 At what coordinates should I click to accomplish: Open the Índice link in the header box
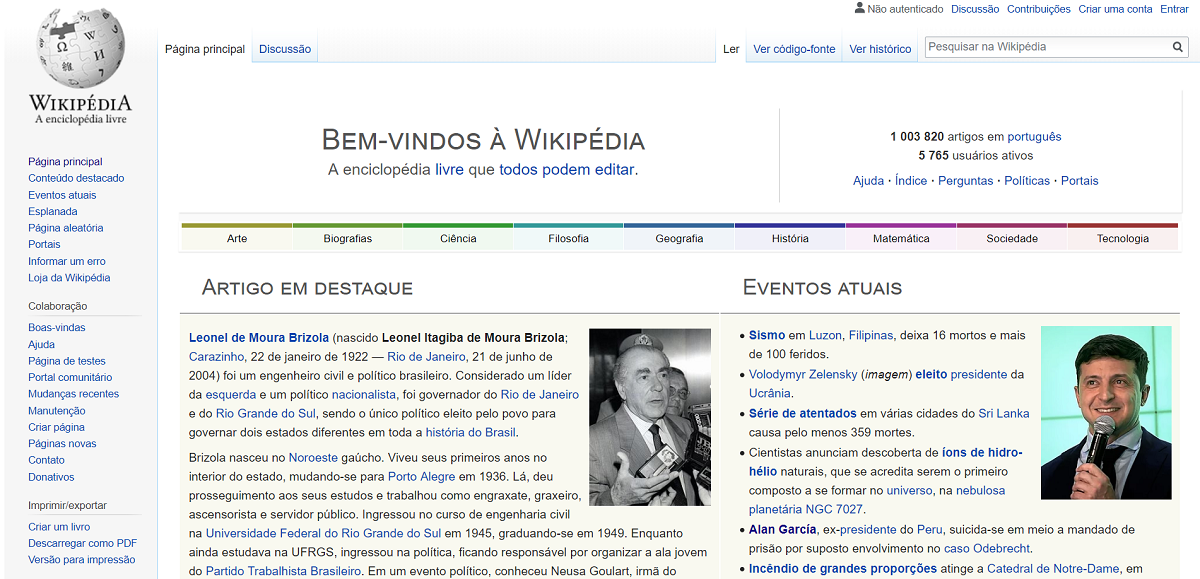pyautogui.click(x=911, y=181)
